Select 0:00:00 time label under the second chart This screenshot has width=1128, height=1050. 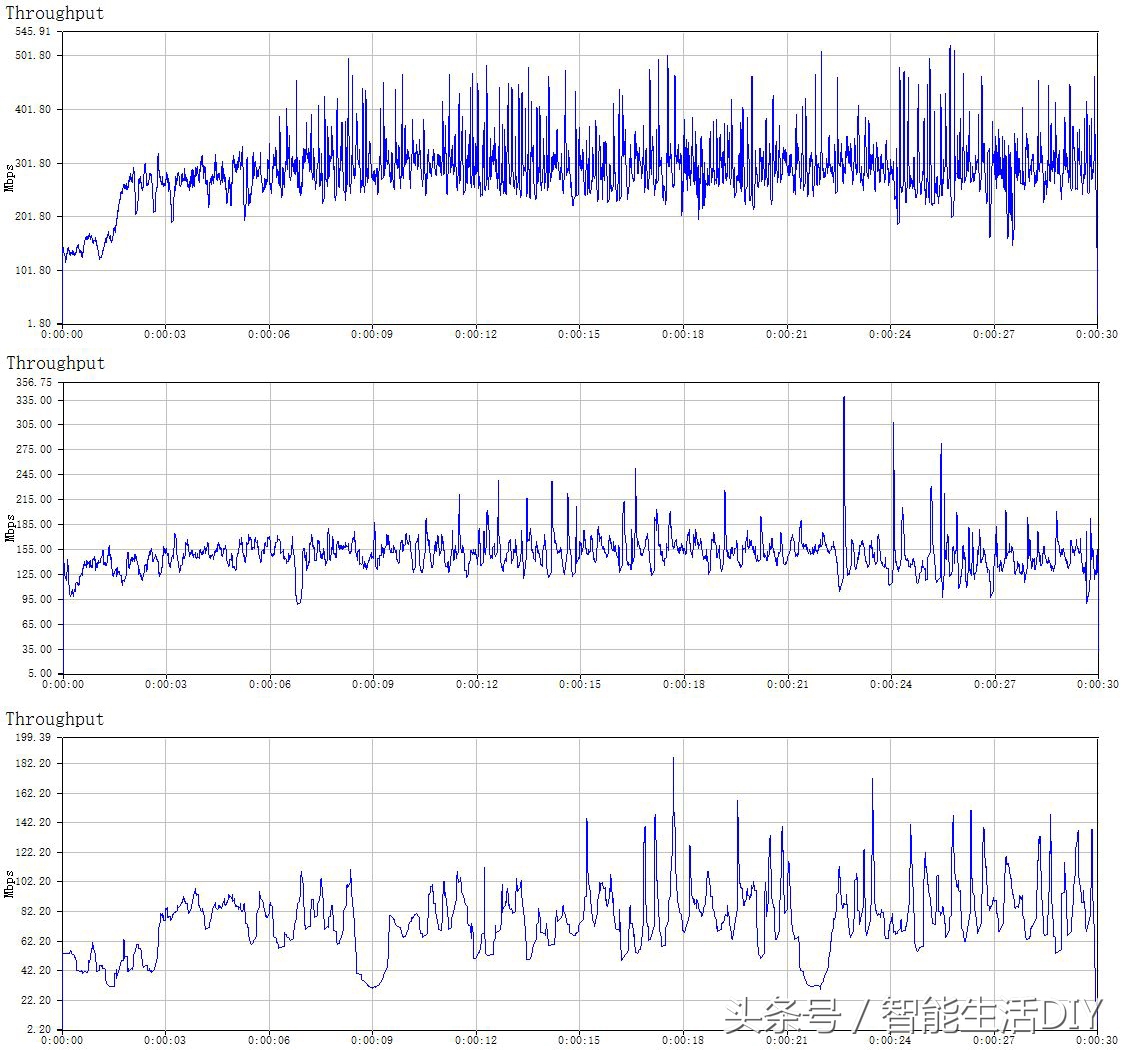tap(63, 685)
